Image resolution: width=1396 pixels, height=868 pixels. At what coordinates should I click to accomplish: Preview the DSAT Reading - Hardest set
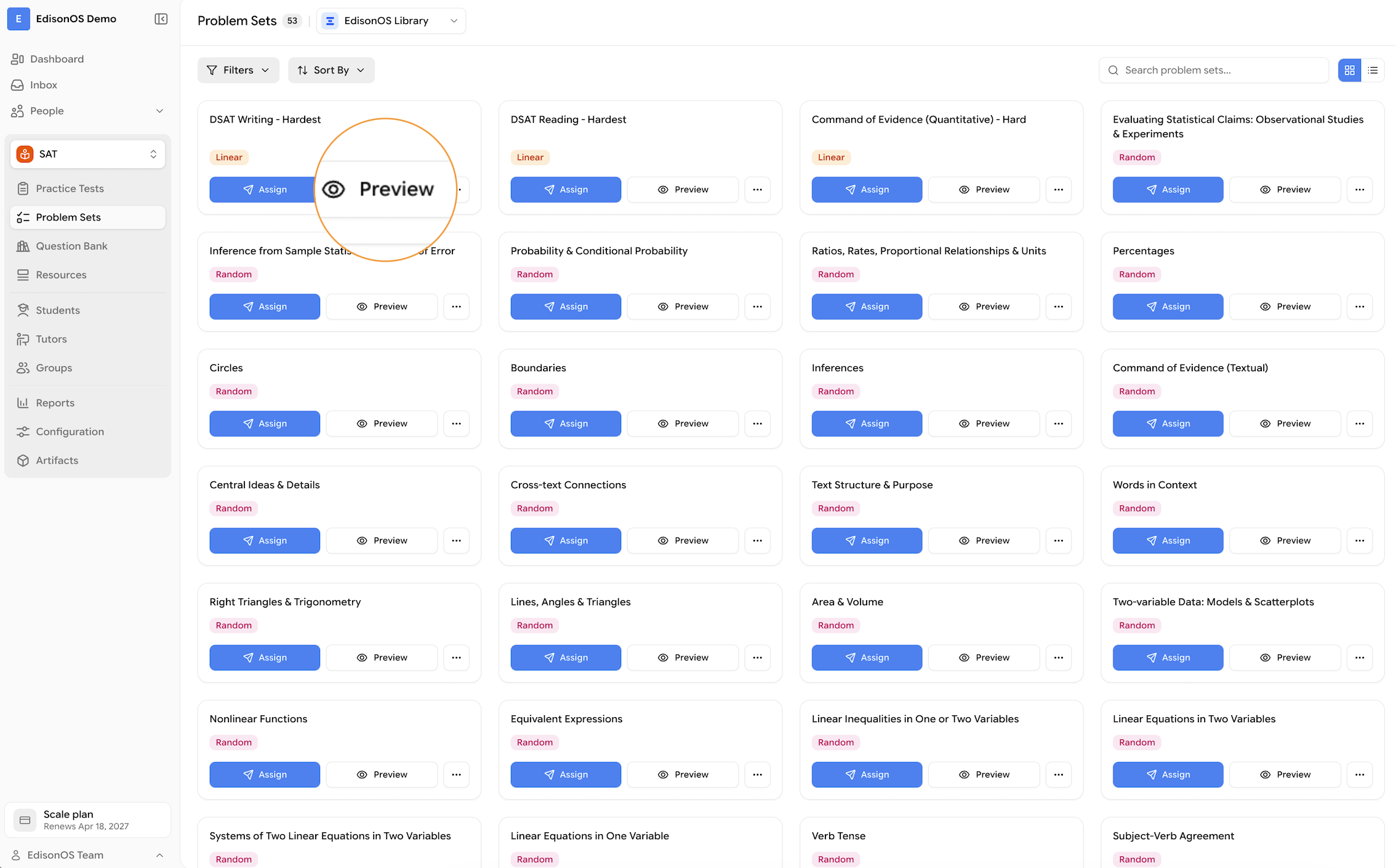coord(683,190)
